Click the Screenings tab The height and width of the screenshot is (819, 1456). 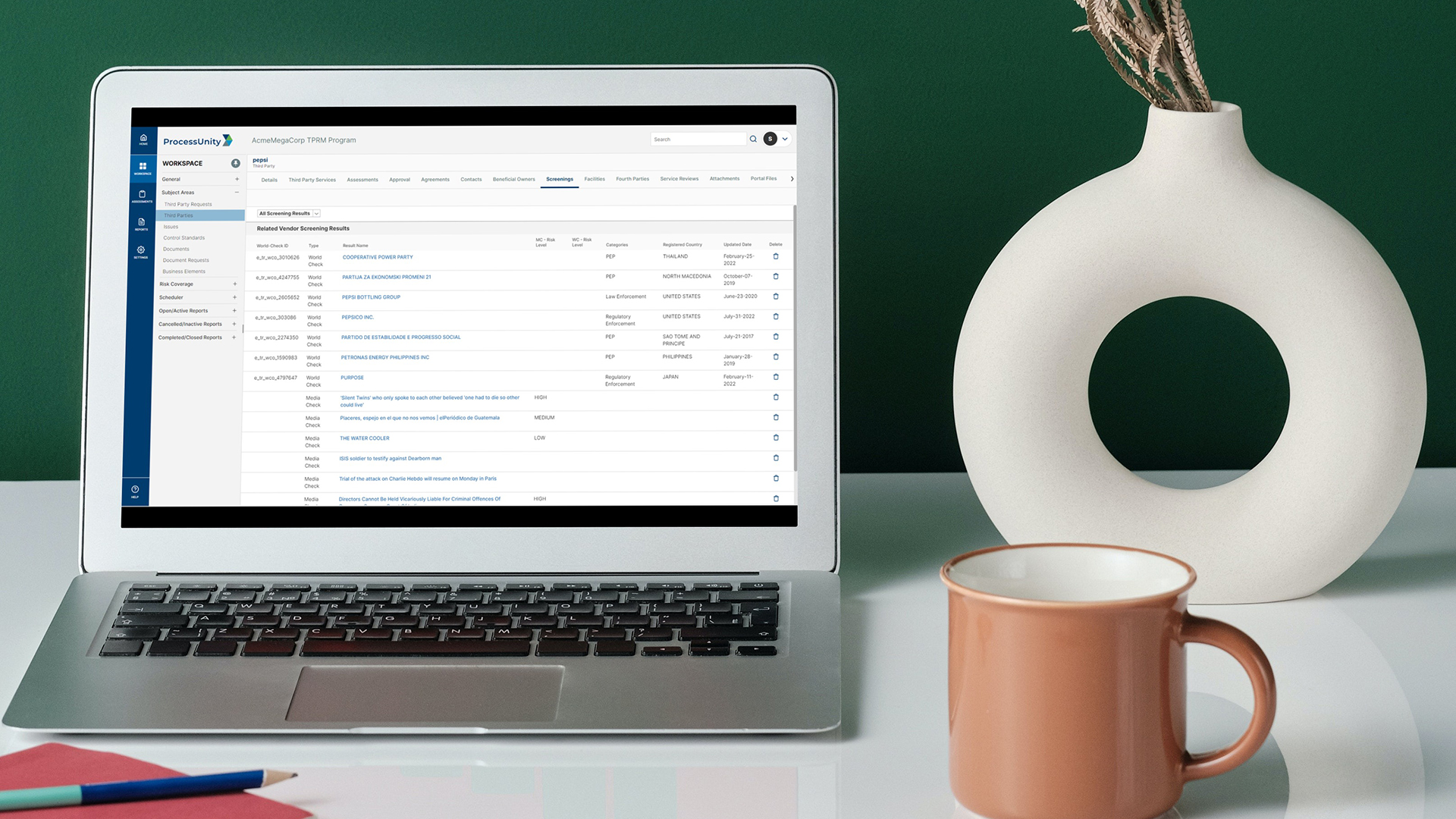point(559,178)
